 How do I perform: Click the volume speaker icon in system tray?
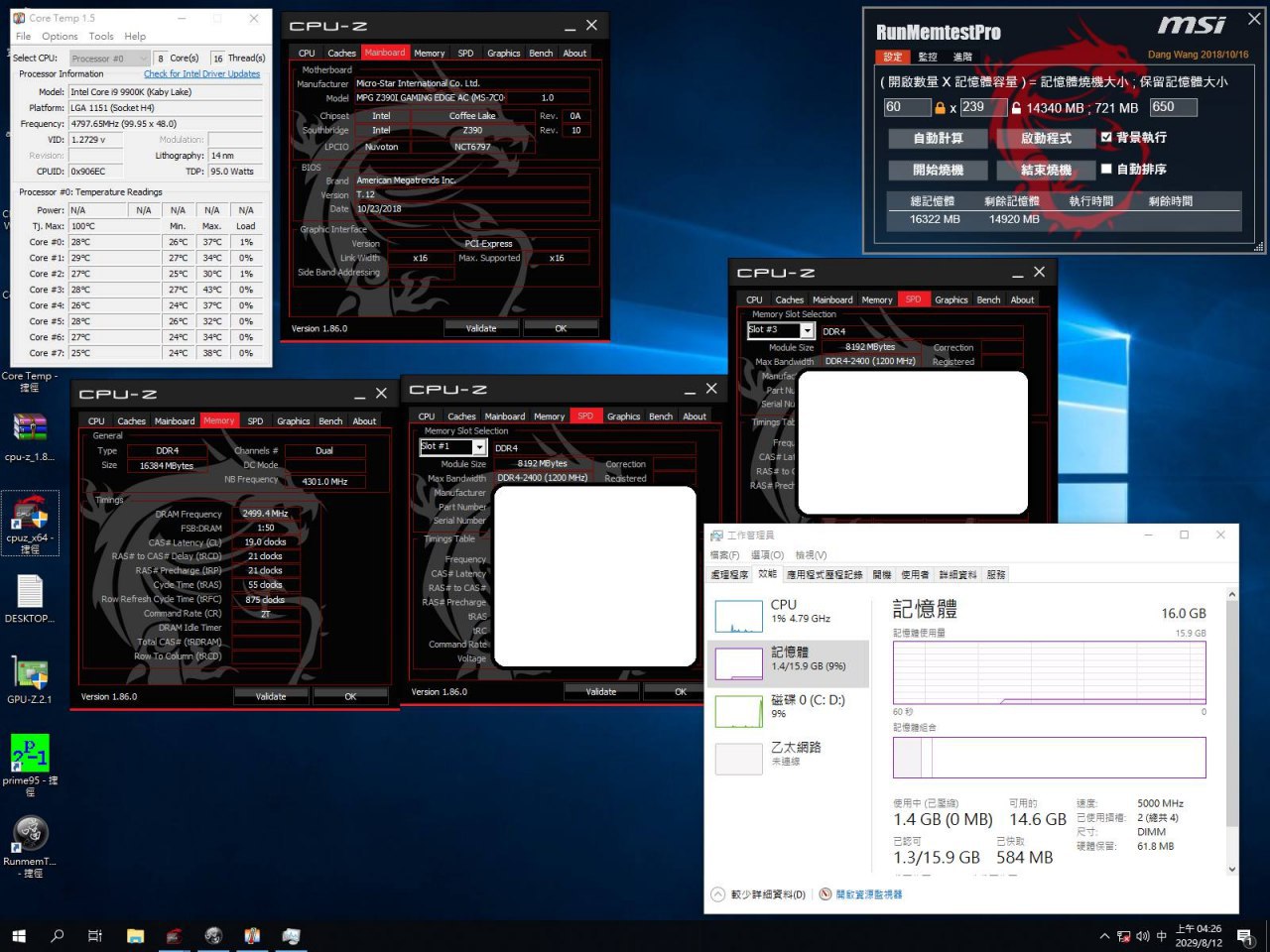tap(1143, 936)
